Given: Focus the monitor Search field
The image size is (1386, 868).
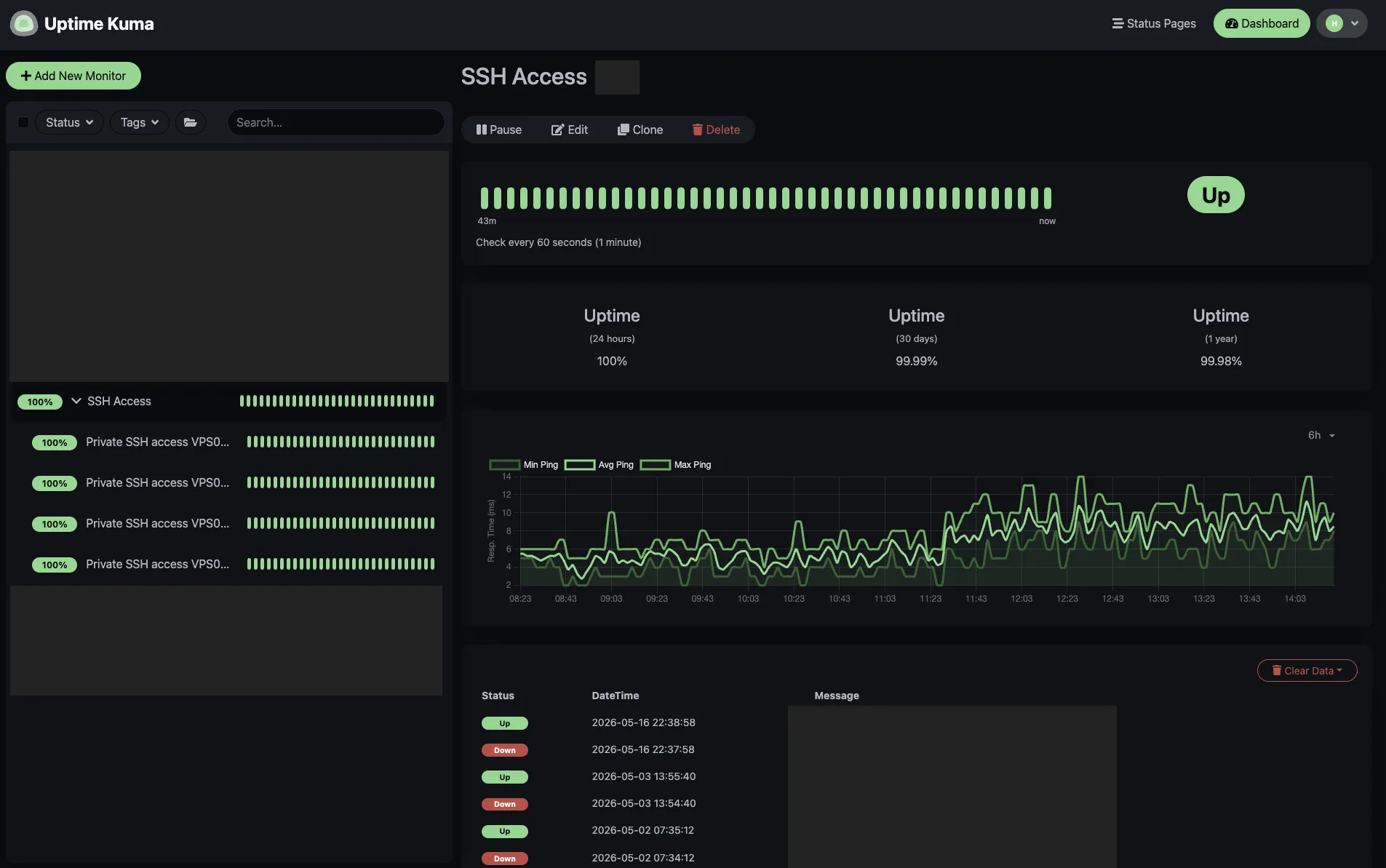Looking at the screenshot, I should click(335, 122).
